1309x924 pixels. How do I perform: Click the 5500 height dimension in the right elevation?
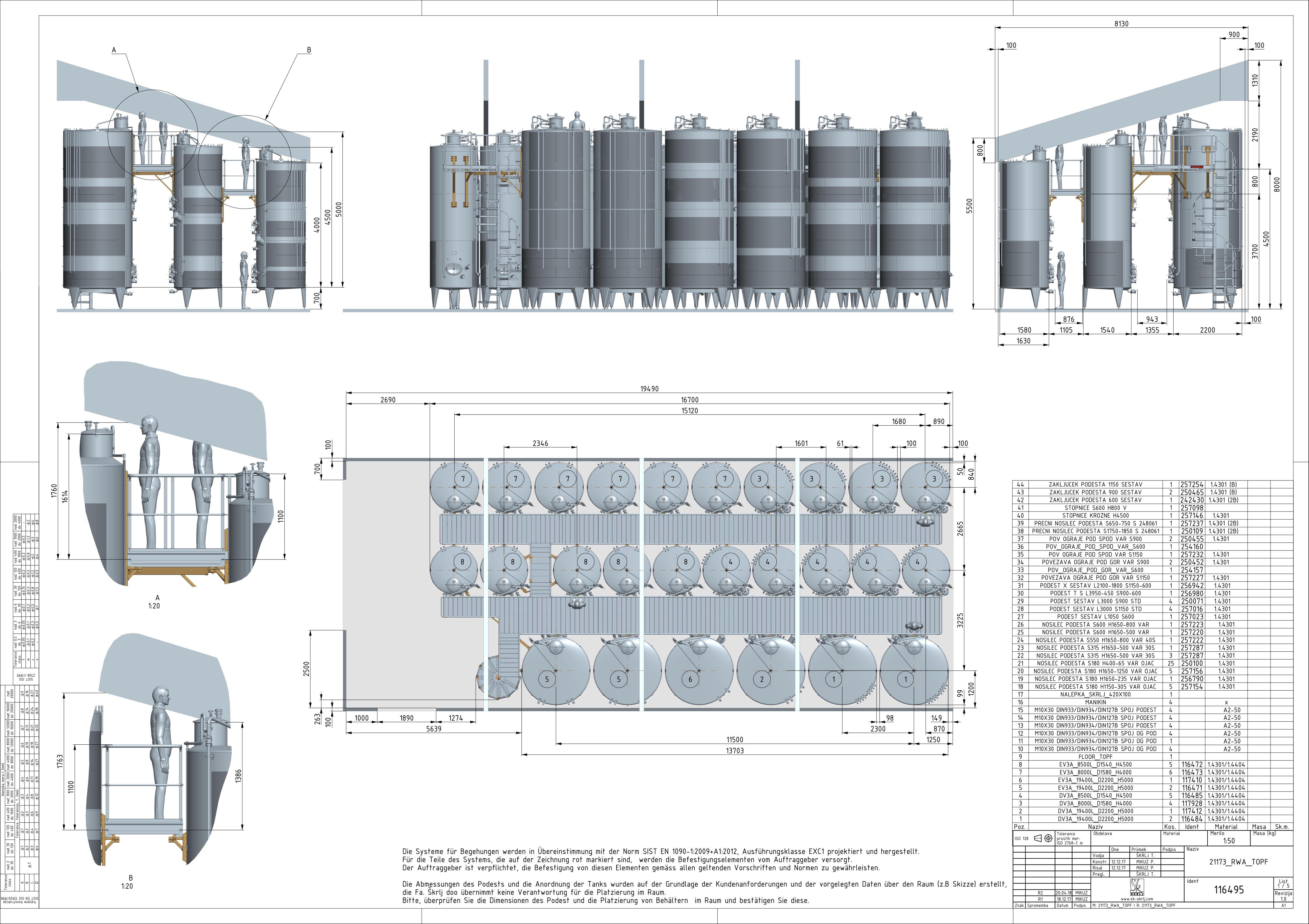point(970,206)
